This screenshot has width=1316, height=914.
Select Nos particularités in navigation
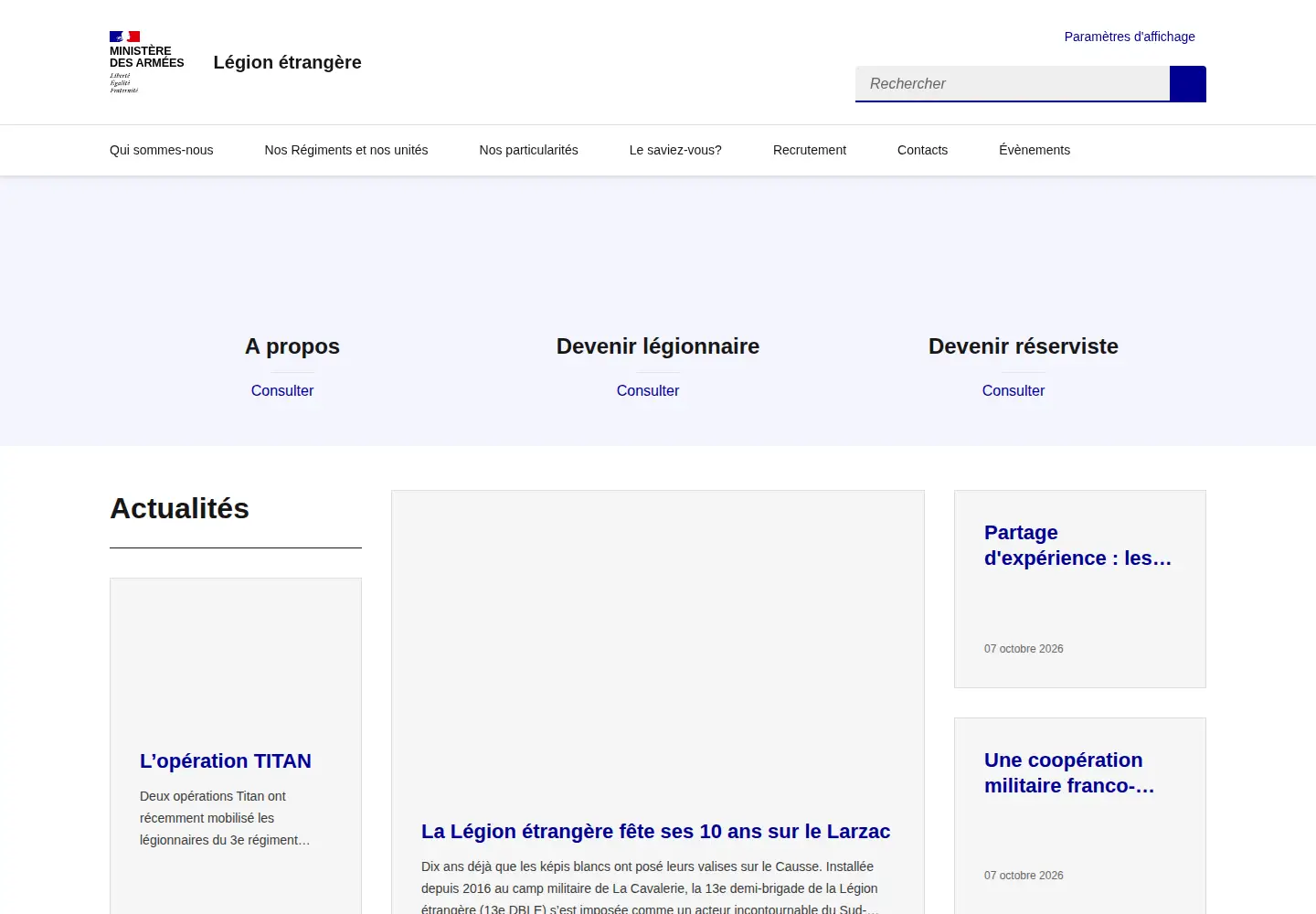528,150
